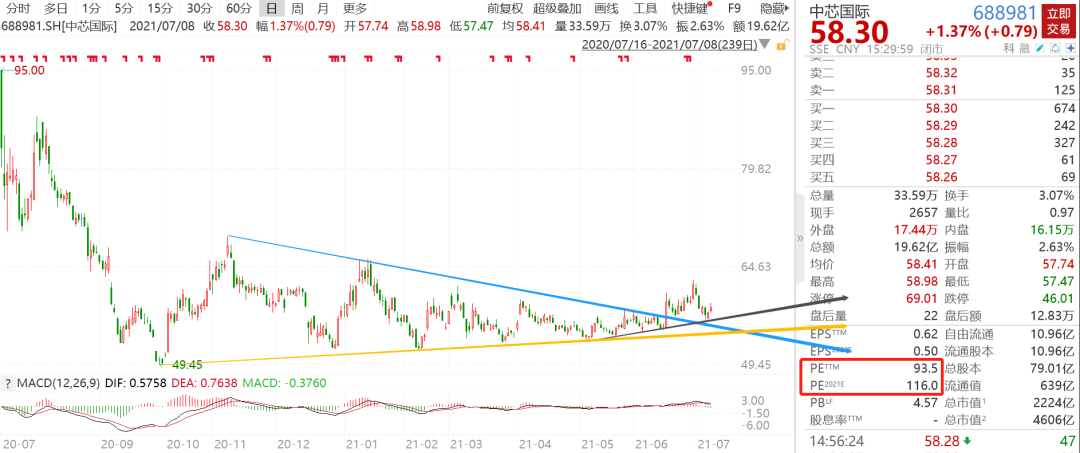Screen dimensions: 1080x453
Task: Click the 涨停 limit-up price 69.01
Action: click(923, 298)
